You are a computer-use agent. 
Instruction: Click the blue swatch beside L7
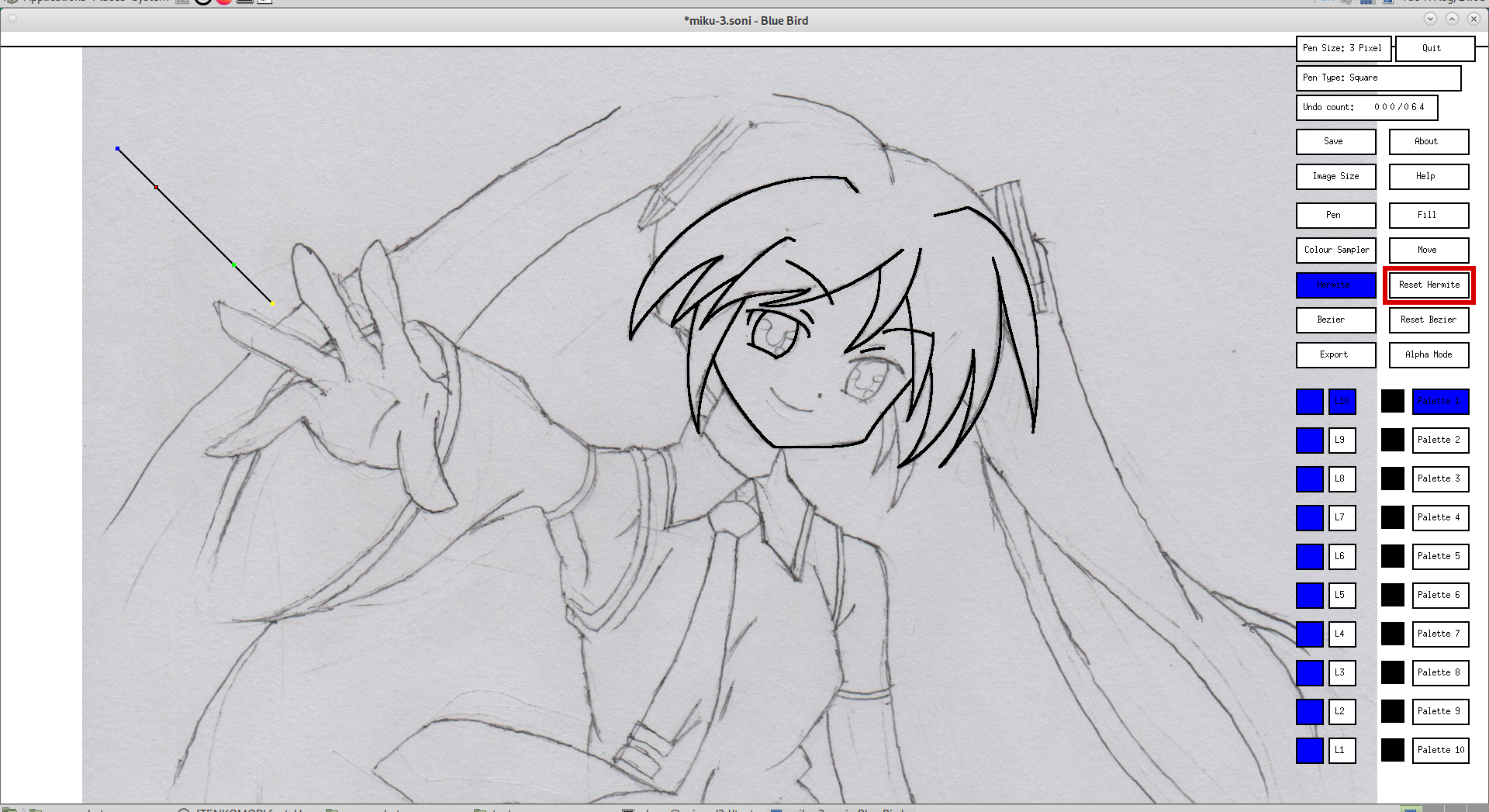pos(1310,517)
